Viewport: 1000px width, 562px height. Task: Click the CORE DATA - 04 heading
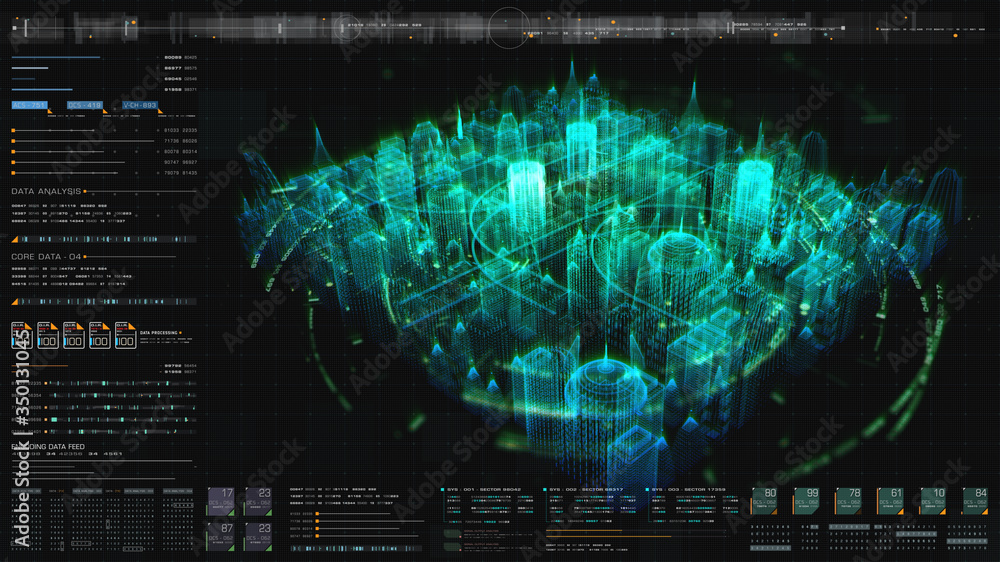click(46, 256)
